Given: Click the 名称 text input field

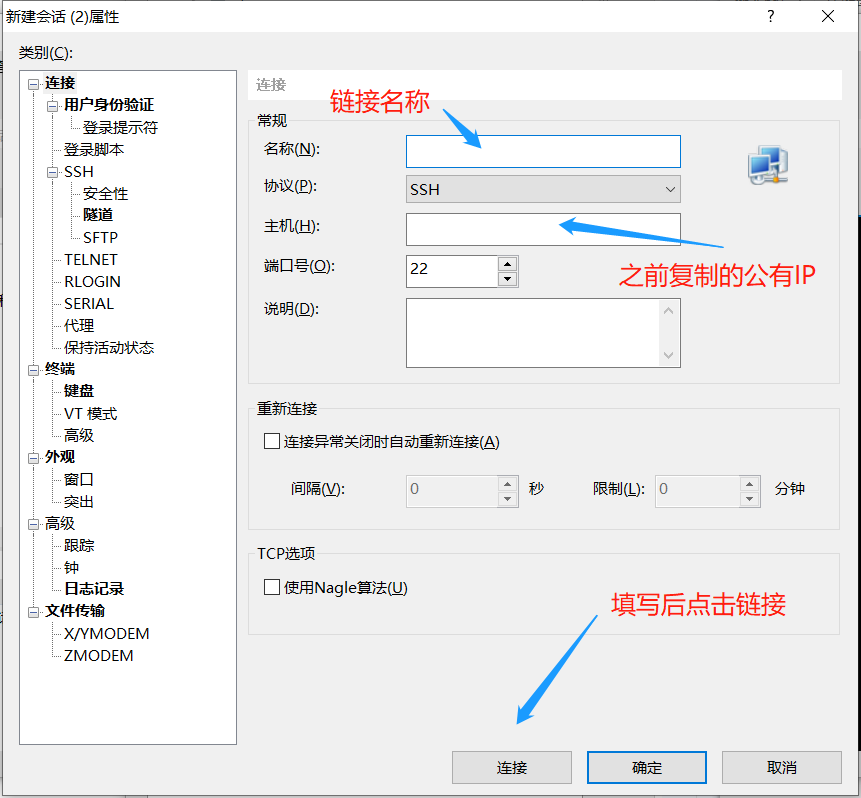Looking at the screenshot, I should pyautogui.click(x=543, y=151).
